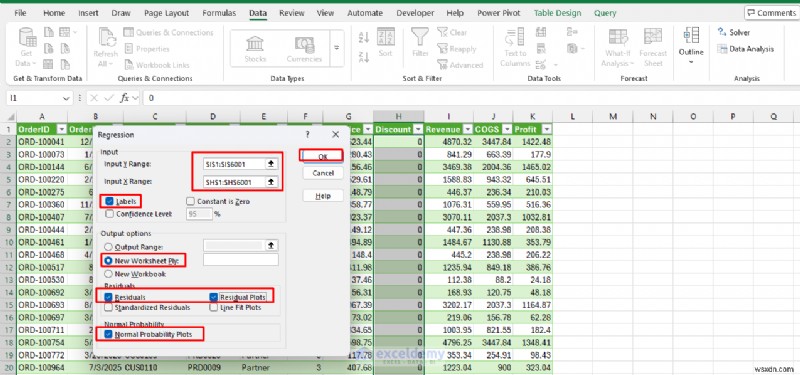This screenshot has height=375, width=800.
Task: Collapse dialog via Input Y Range selector
Action: point(271,164)
